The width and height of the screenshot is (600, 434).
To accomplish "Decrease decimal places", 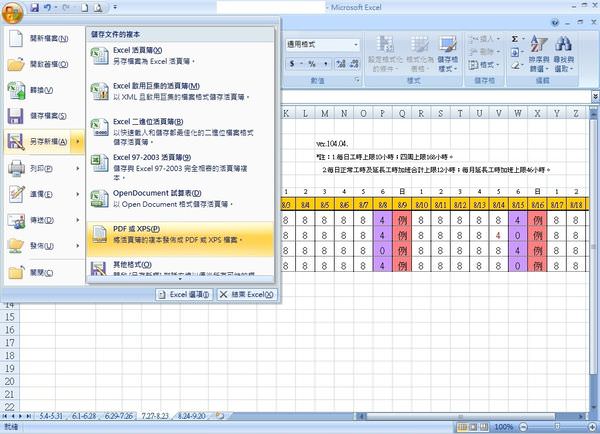I will (x=354, y=64).
